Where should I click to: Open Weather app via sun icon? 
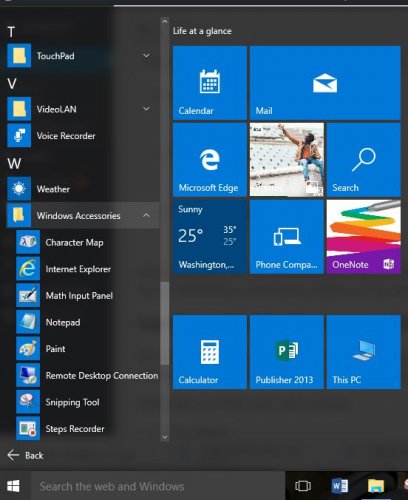pos(19,189)
